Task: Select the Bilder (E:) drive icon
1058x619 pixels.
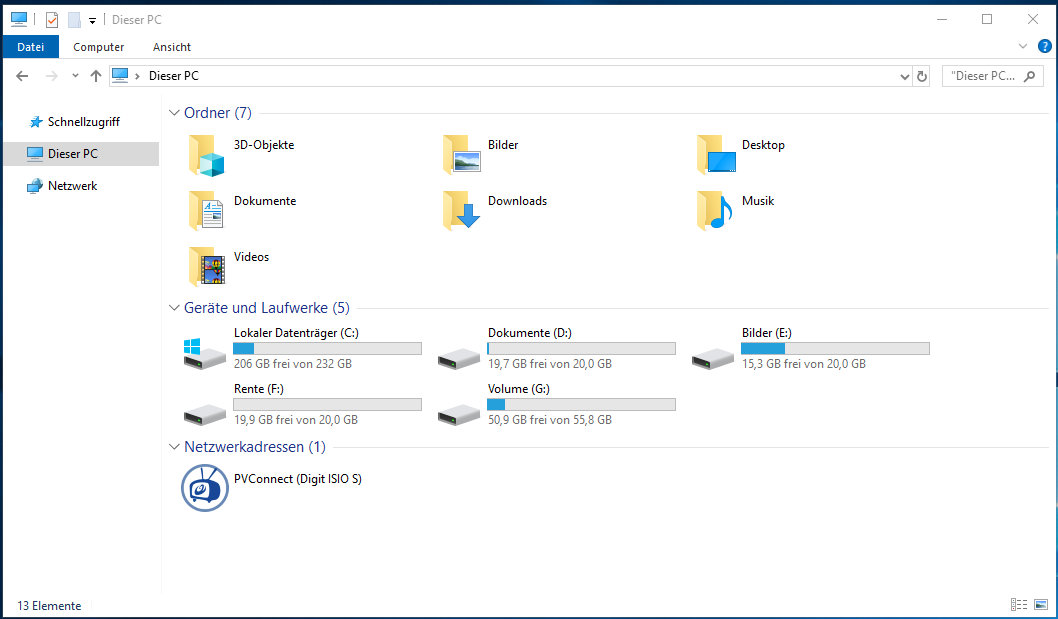Action: point(713,358)
